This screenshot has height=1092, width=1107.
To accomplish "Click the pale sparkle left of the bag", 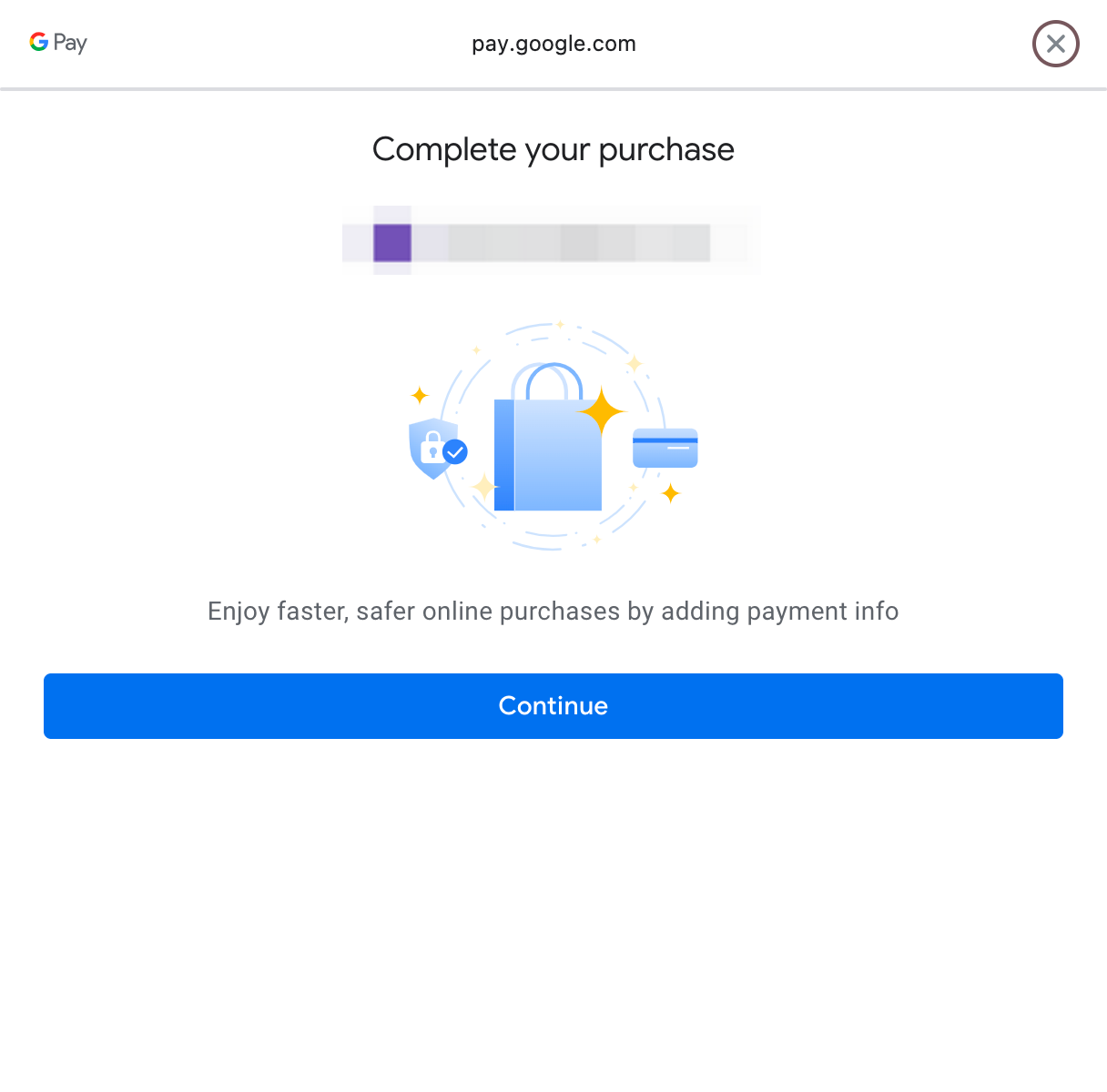I will tap(484, 487).
